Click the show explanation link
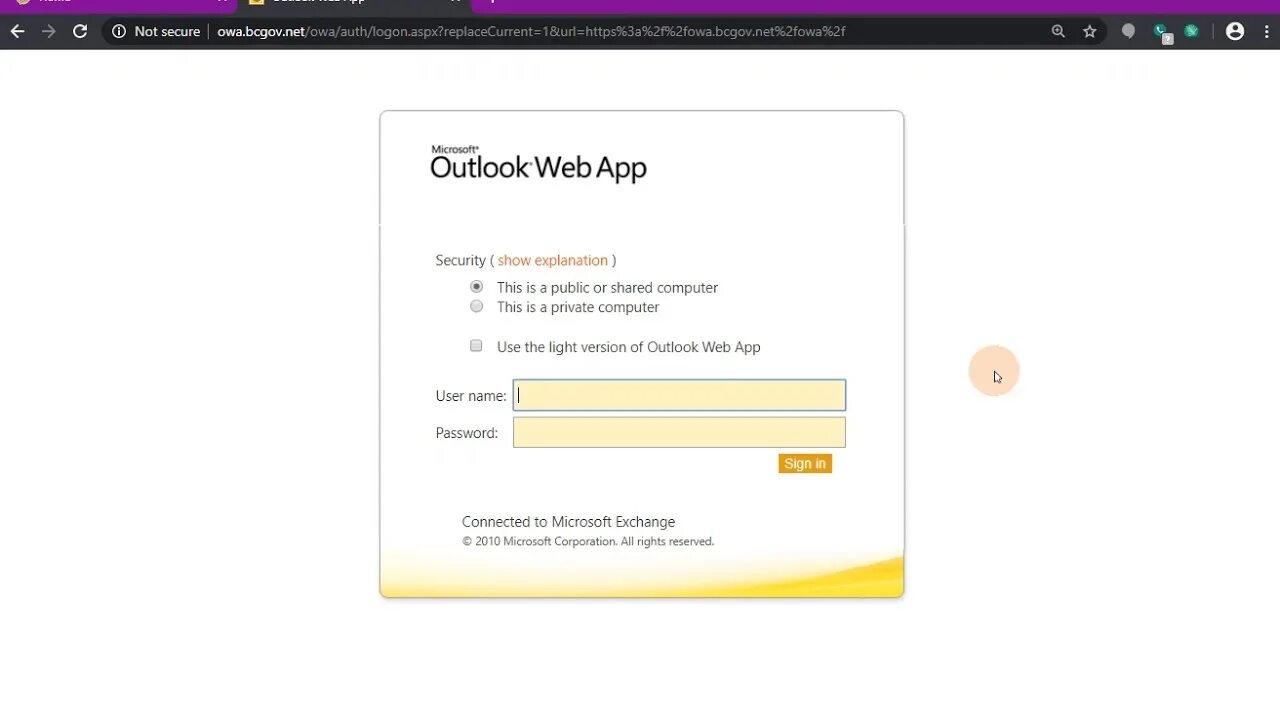This screenshot has height=720, width=1280. 552,260
